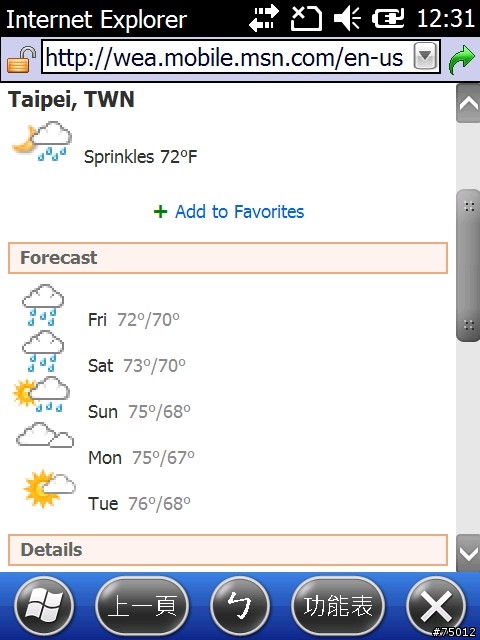Viewport: 480px width, 640px height.
Task: Click the scroll down arrow on scrollbar
Action: tap(468, 553)
